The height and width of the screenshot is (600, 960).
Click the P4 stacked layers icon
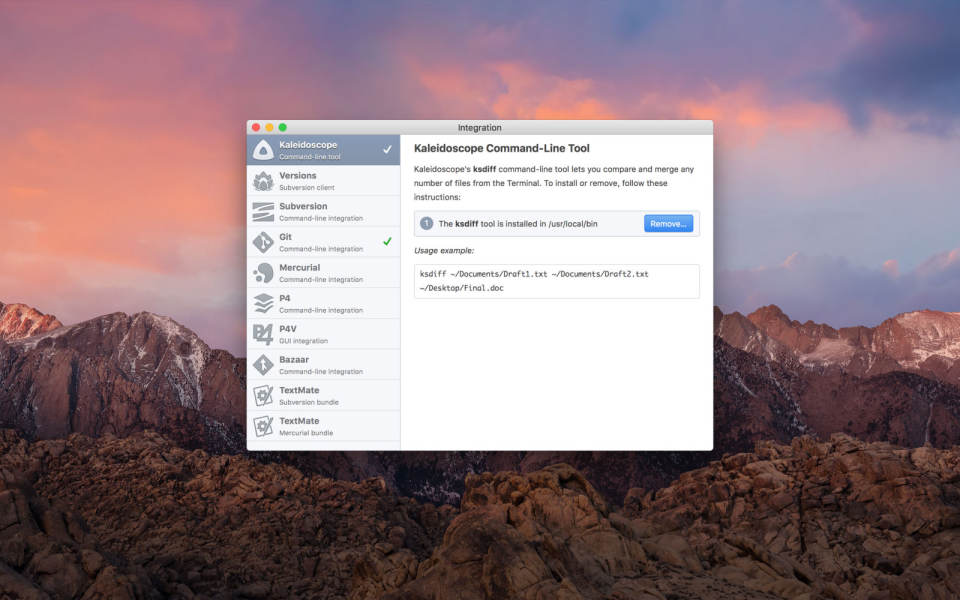(x=263, y=304)
